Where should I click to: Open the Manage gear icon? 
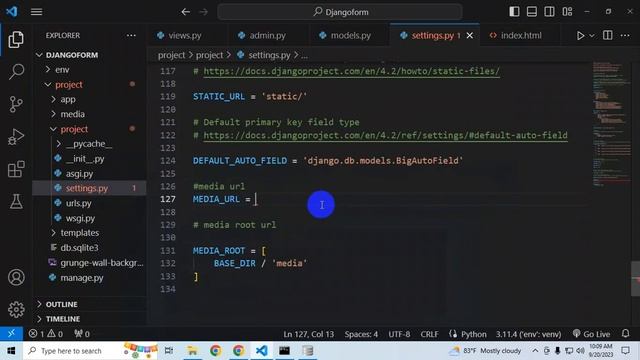click(16, 309)
